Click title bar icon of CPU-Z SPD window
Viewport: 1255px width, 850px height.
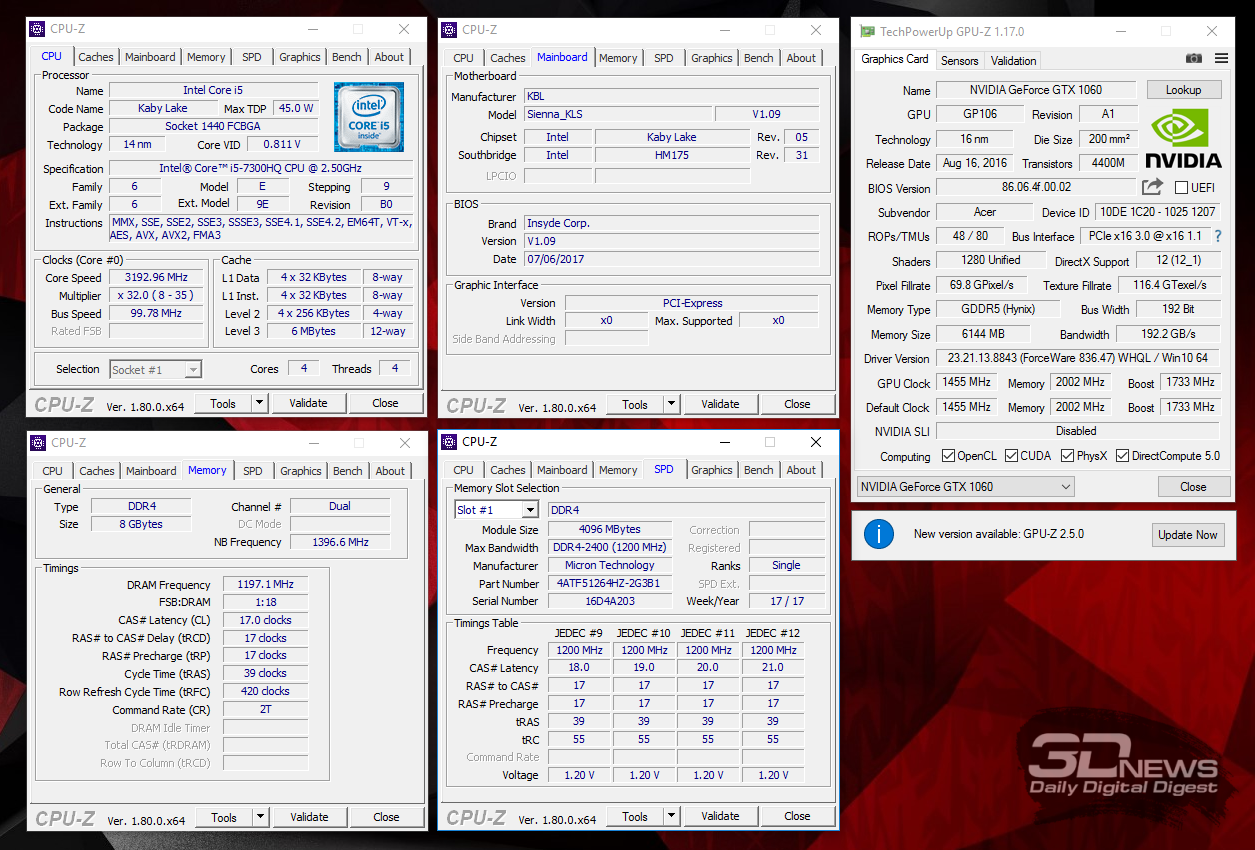449,442
